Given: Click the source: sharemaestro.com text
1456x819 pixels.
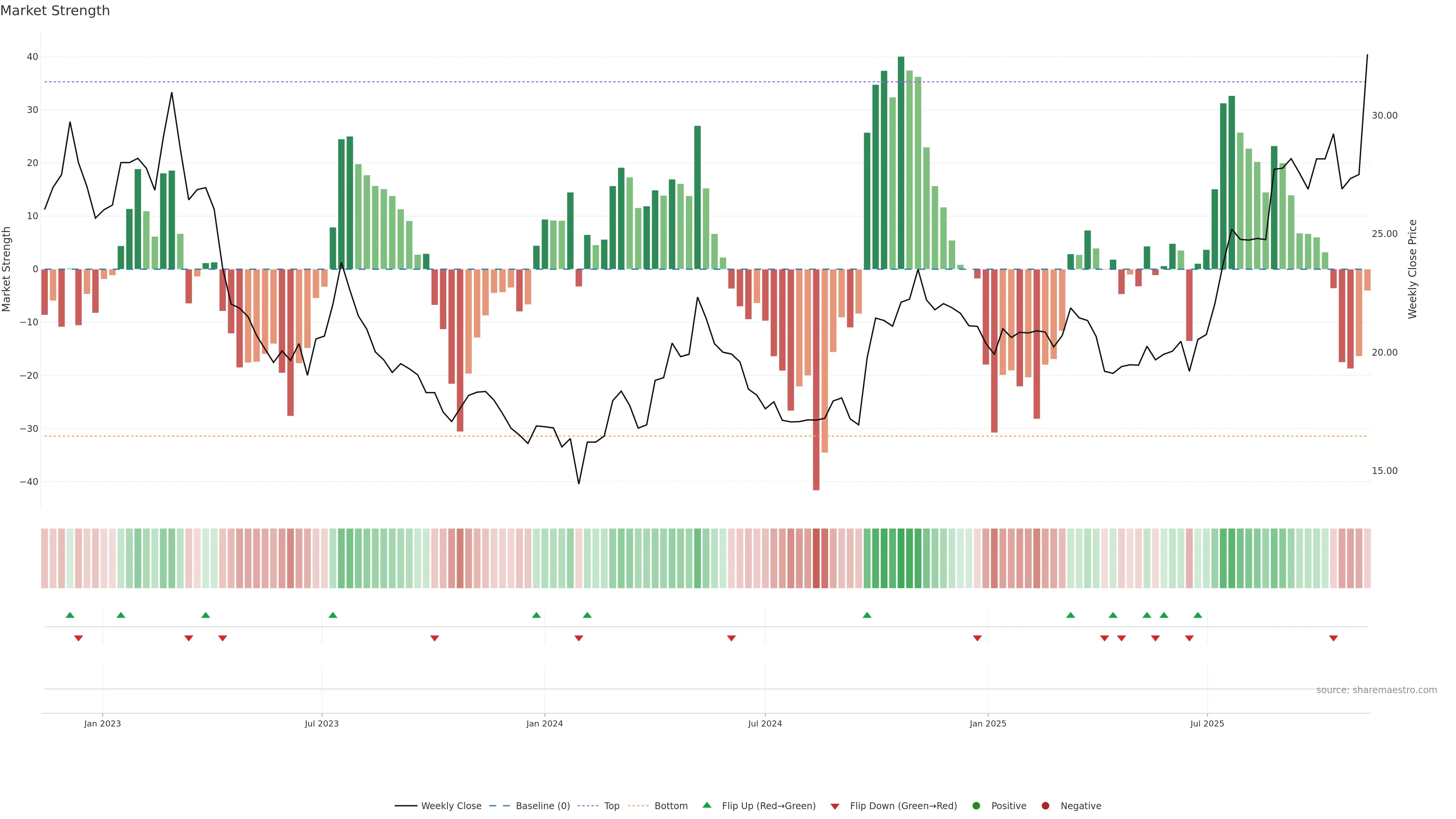Looking at the screenshot, I should (1376, 690).
